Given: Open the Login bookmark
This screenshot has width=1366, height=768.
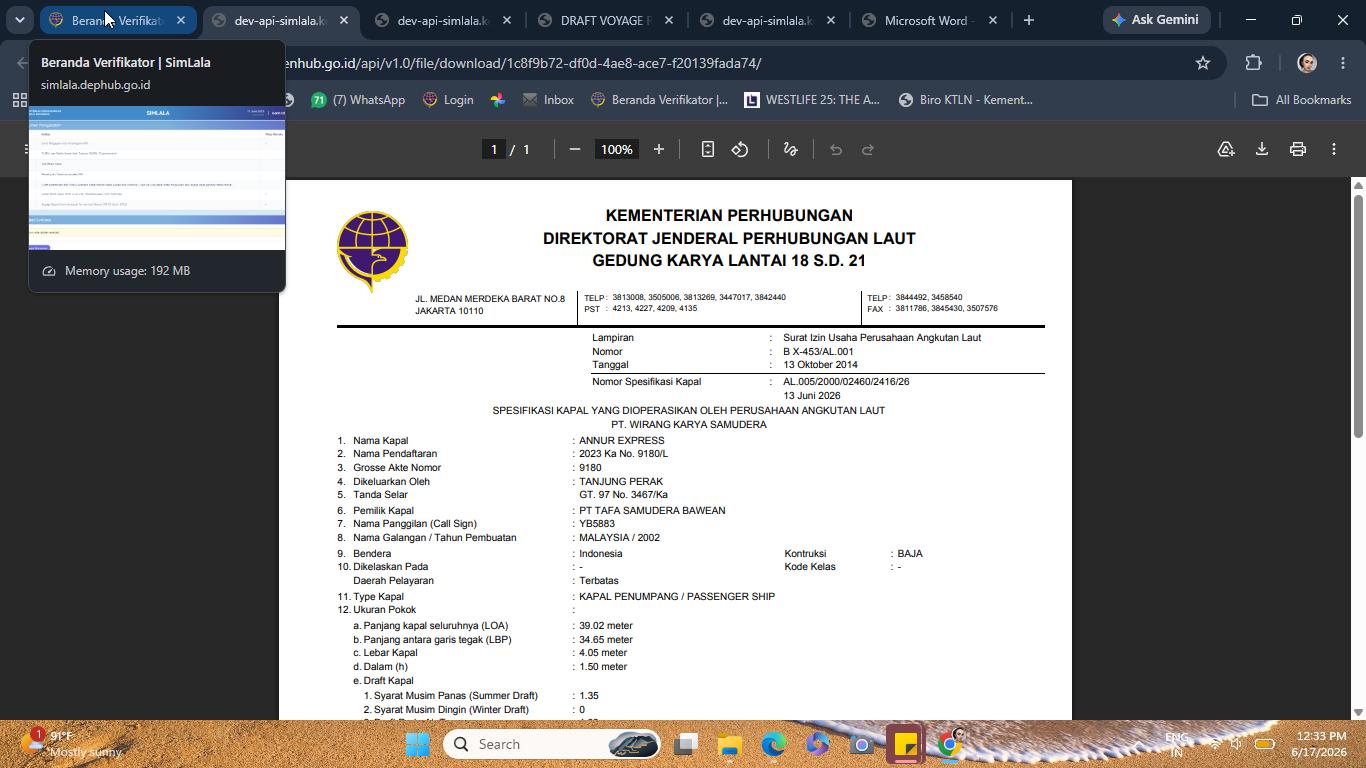Looking at the screenshot, I should coord(448,100).
